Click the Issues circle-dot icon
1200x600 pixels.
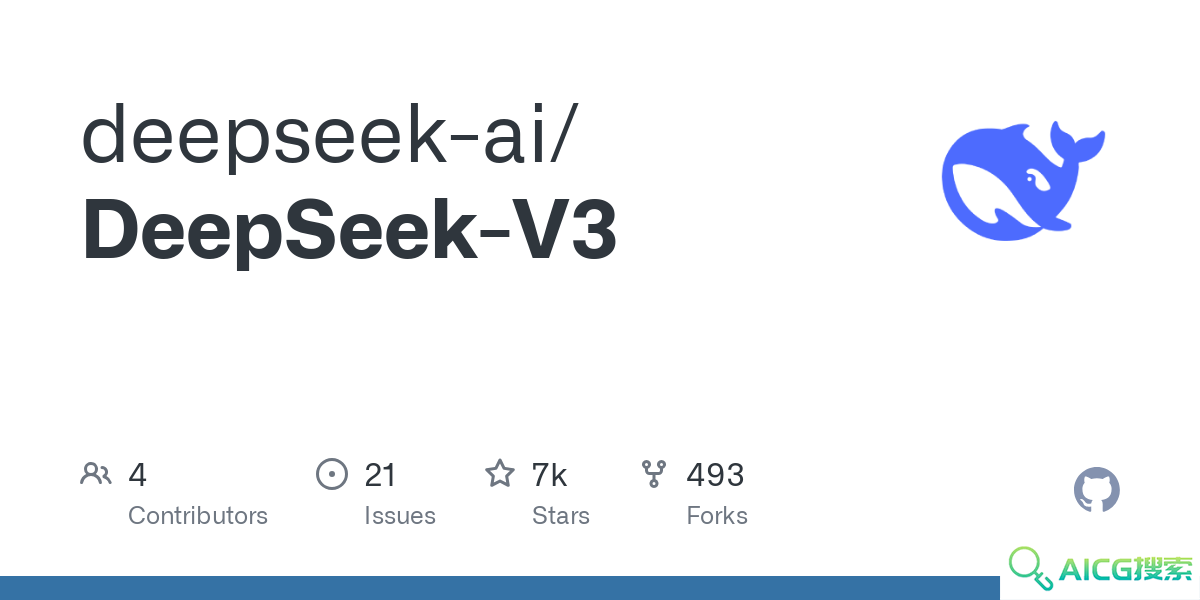click(x=332, y=474)
